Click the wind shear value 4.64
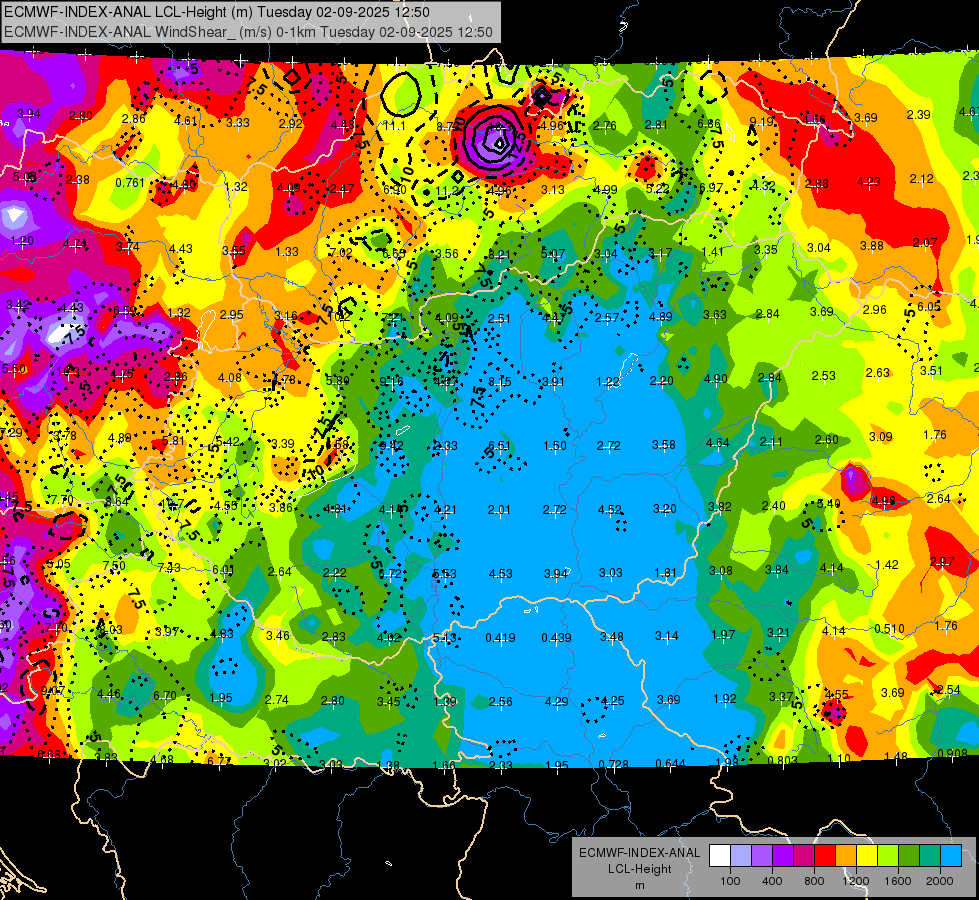The image size is (979, 900). (717, 443)
